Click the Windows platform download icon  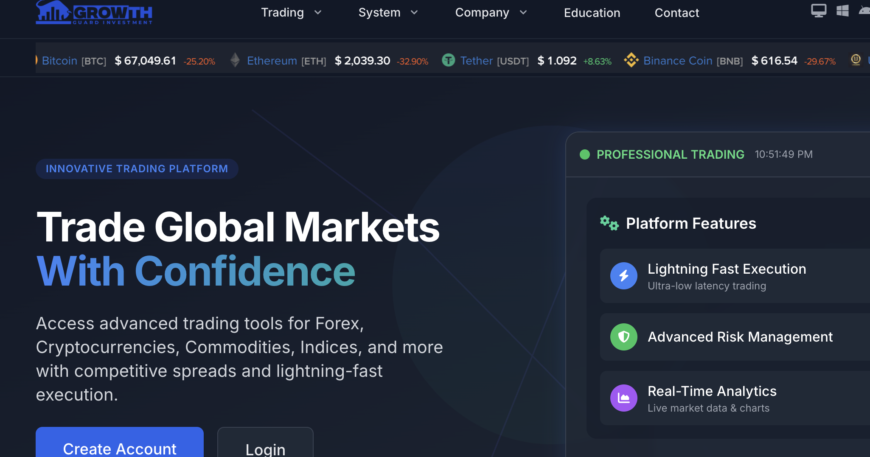(842, 11)
